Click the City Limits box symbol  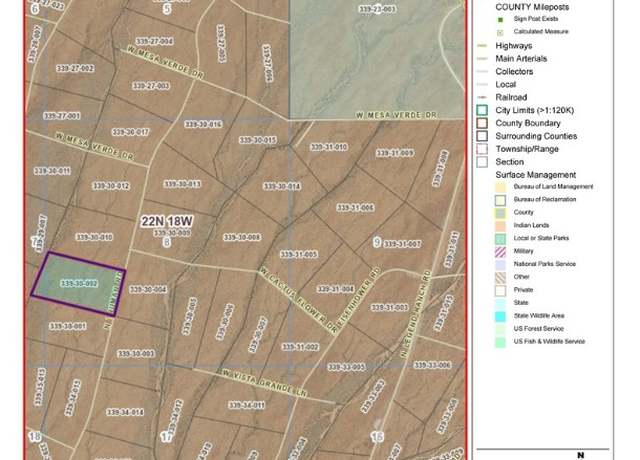coord(482,110)
